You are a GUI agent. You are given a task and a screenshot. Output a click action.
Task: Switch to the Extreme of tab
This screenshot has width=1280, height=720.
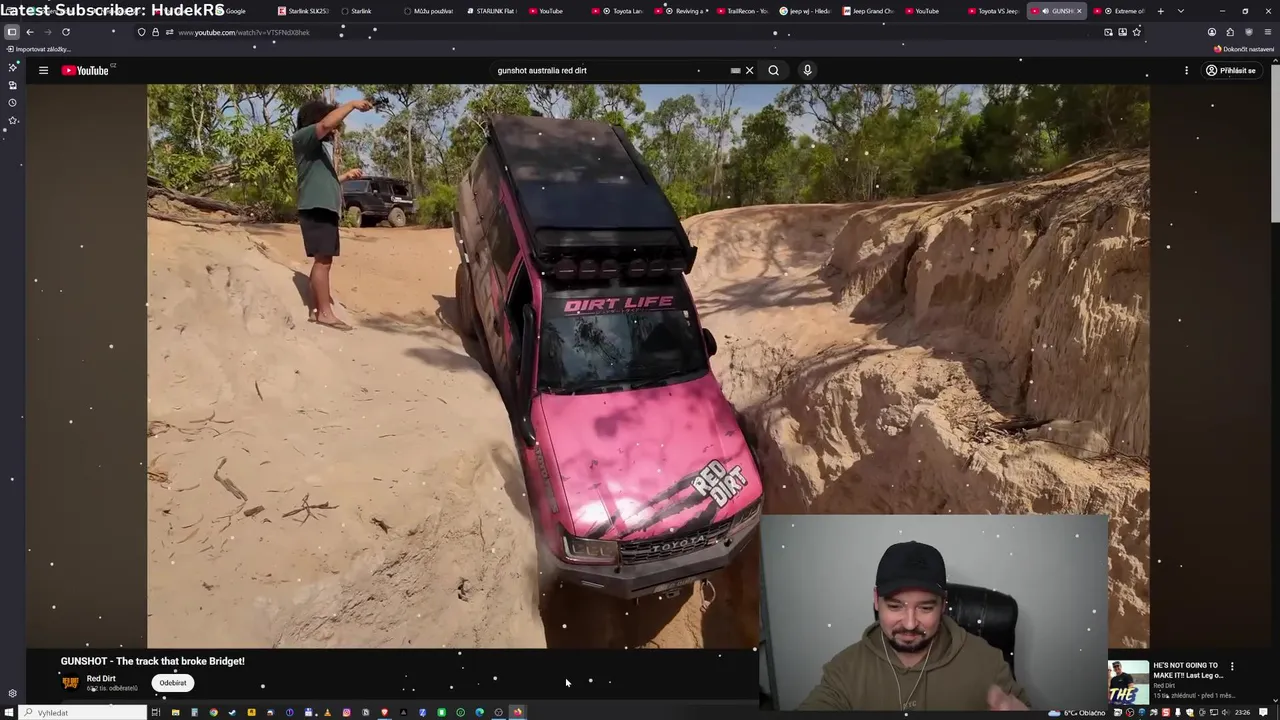tap(1120, 11)
